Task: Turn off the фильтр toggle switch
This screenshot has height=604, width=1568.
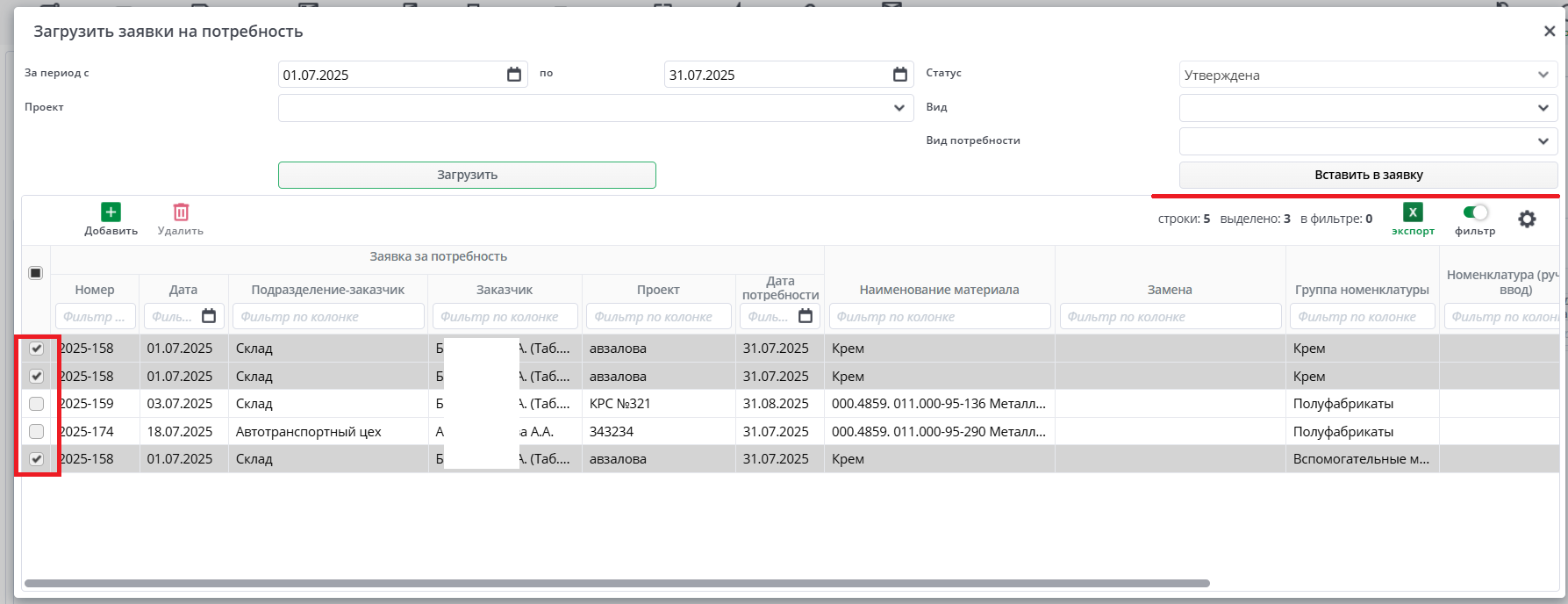Action: (1475, 212)
